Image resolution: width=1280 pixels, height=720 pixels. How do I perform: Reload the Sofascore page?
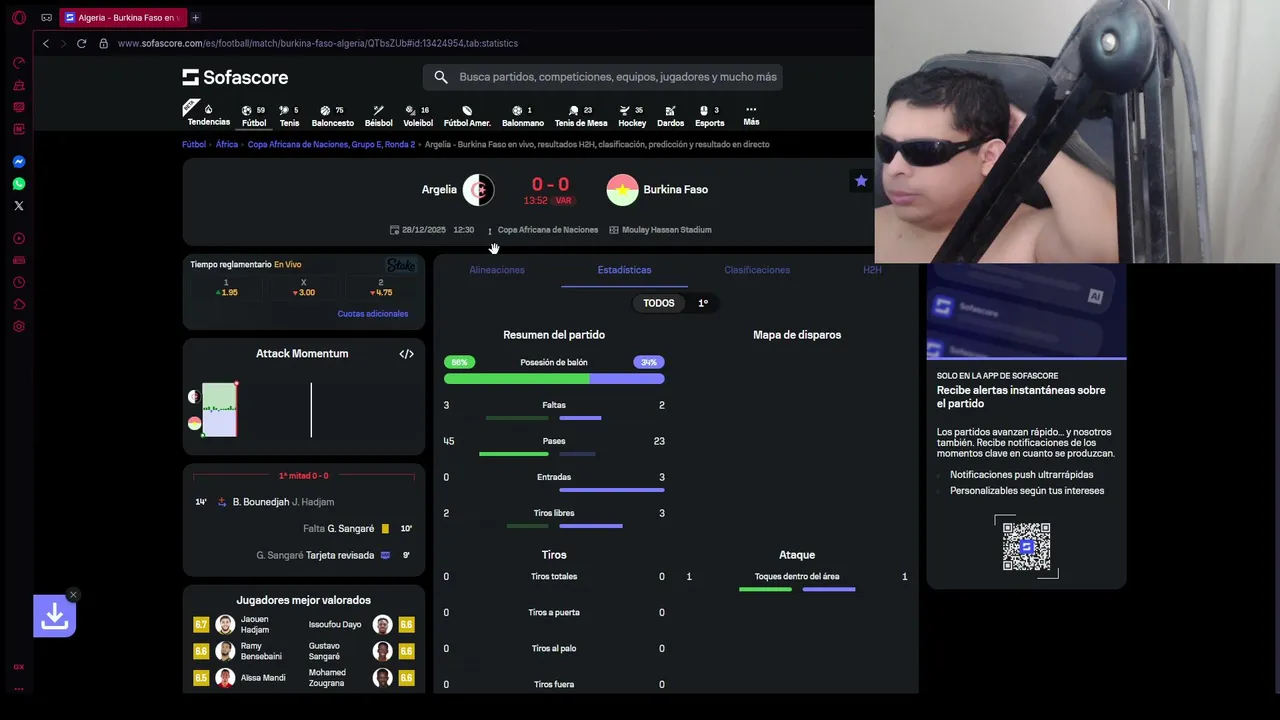pos(81,43)
